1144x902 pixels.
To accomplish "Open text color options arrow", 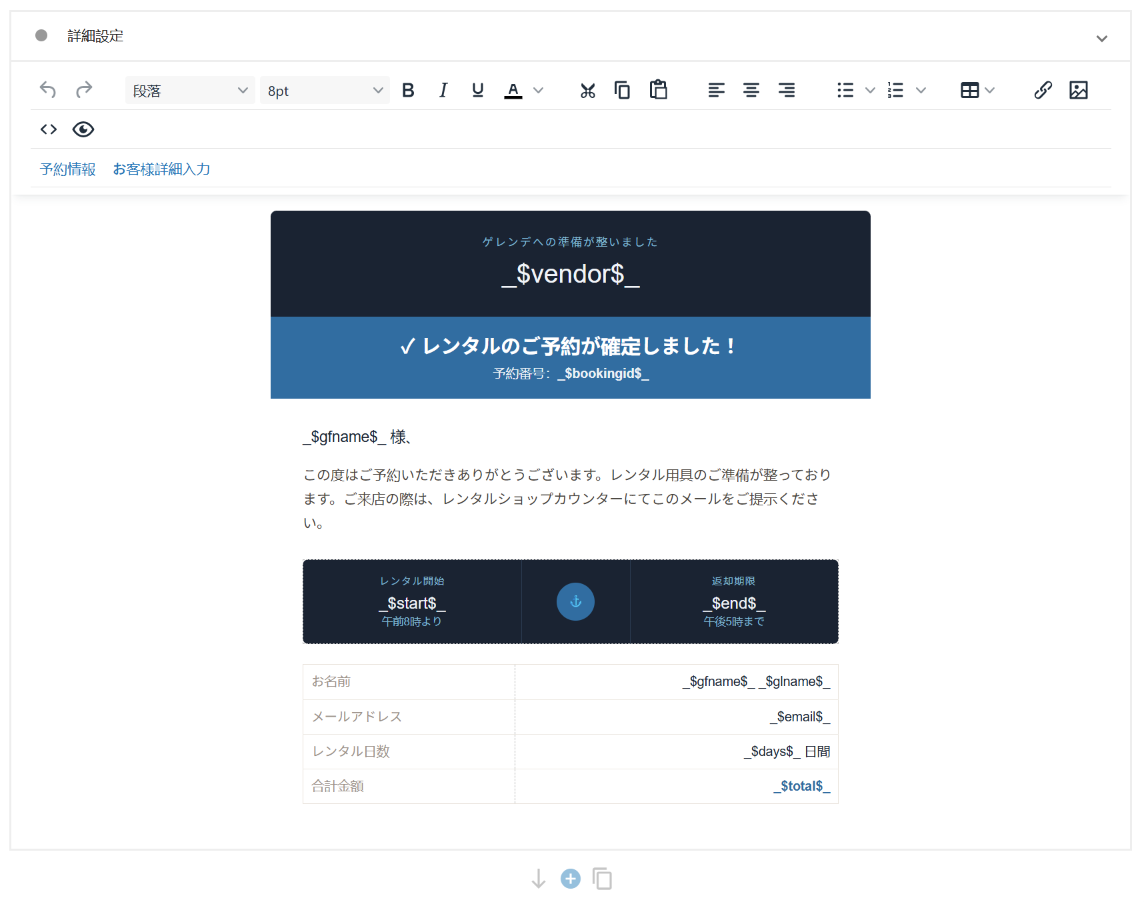I will click(x=538, y=90).
